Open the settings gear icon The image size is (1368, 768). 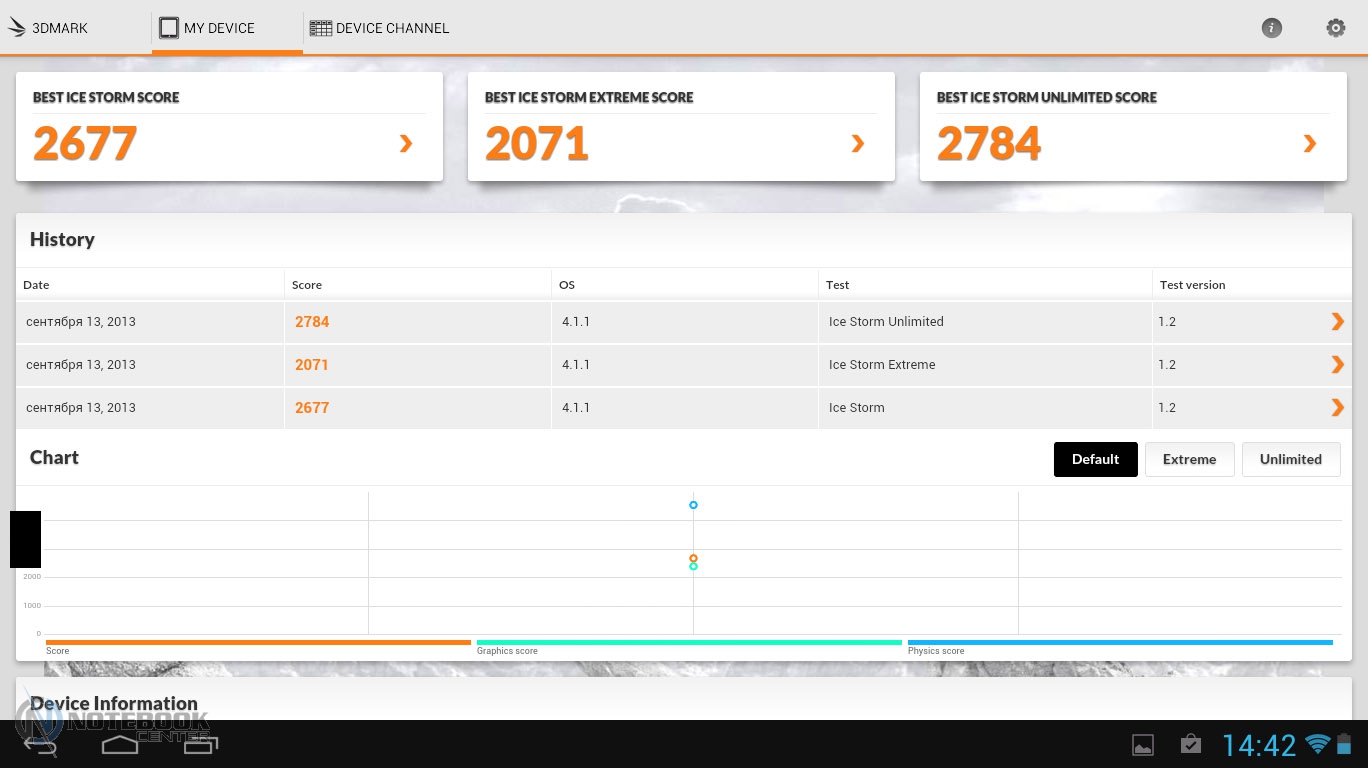[x=1335, y=28]
